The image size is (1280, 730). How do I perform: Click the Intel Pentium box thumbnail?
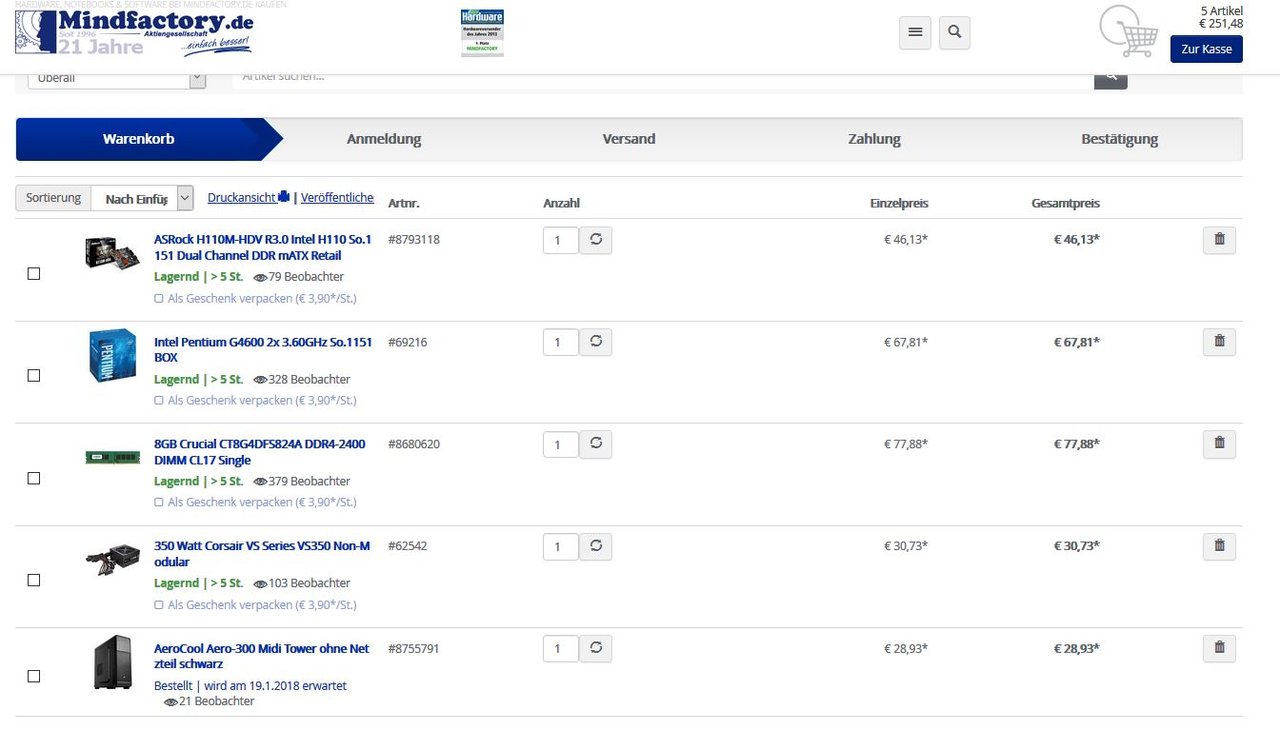tap(112, 355)
